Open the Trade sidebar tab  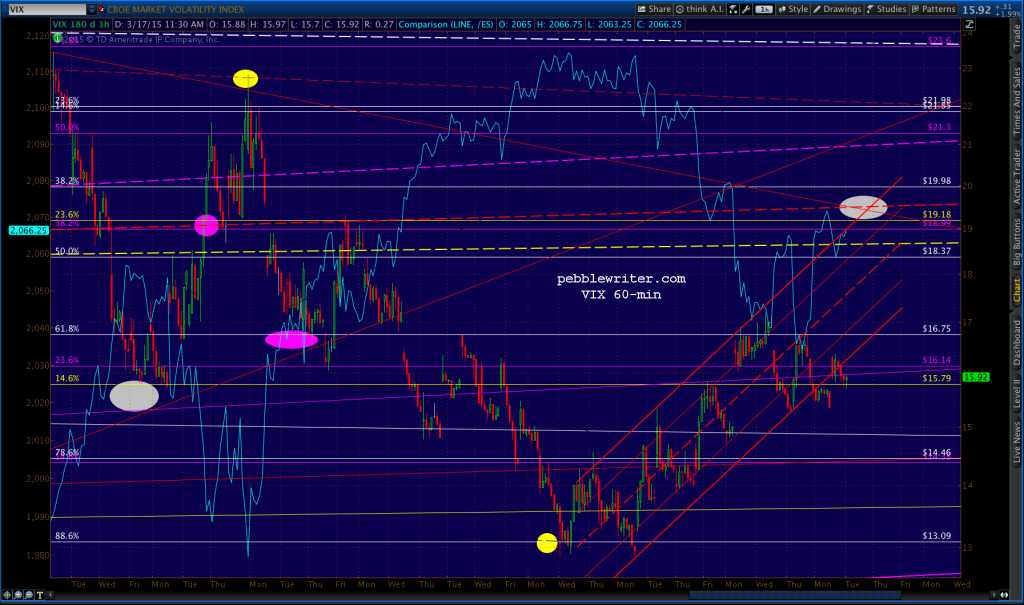click(x=1017, y=37)
